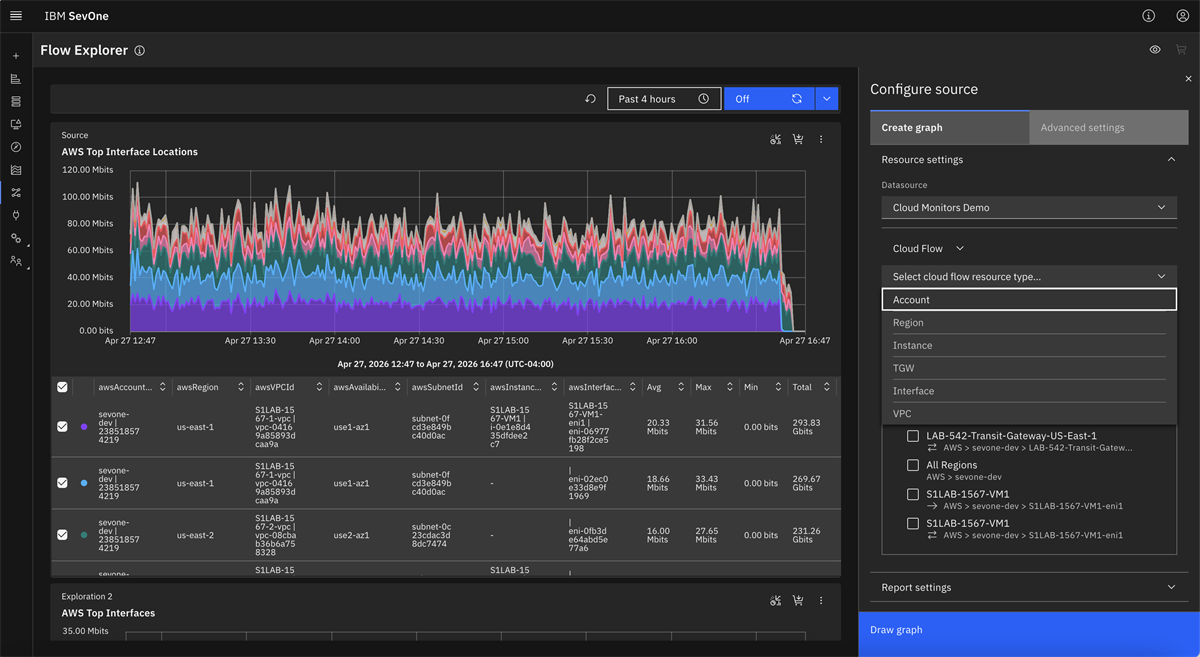This screenshot has height=657, width=1200.
Task: Open overflow menu of Exploration 2 widget
Action: (821, 601)
